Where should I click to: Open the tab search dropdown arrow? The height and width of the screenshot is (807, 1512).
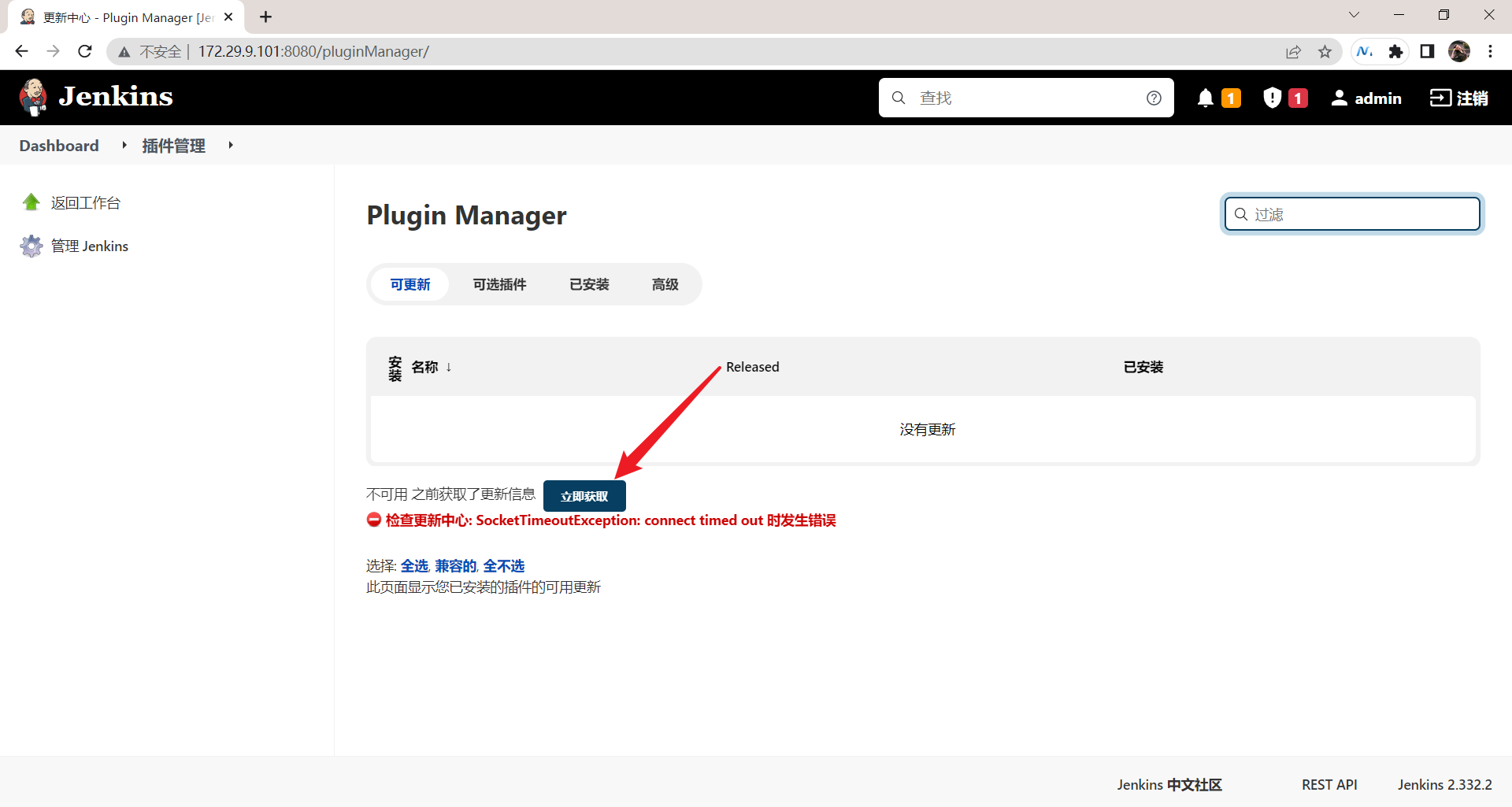pyautogui.click(x=1354, y=15)
